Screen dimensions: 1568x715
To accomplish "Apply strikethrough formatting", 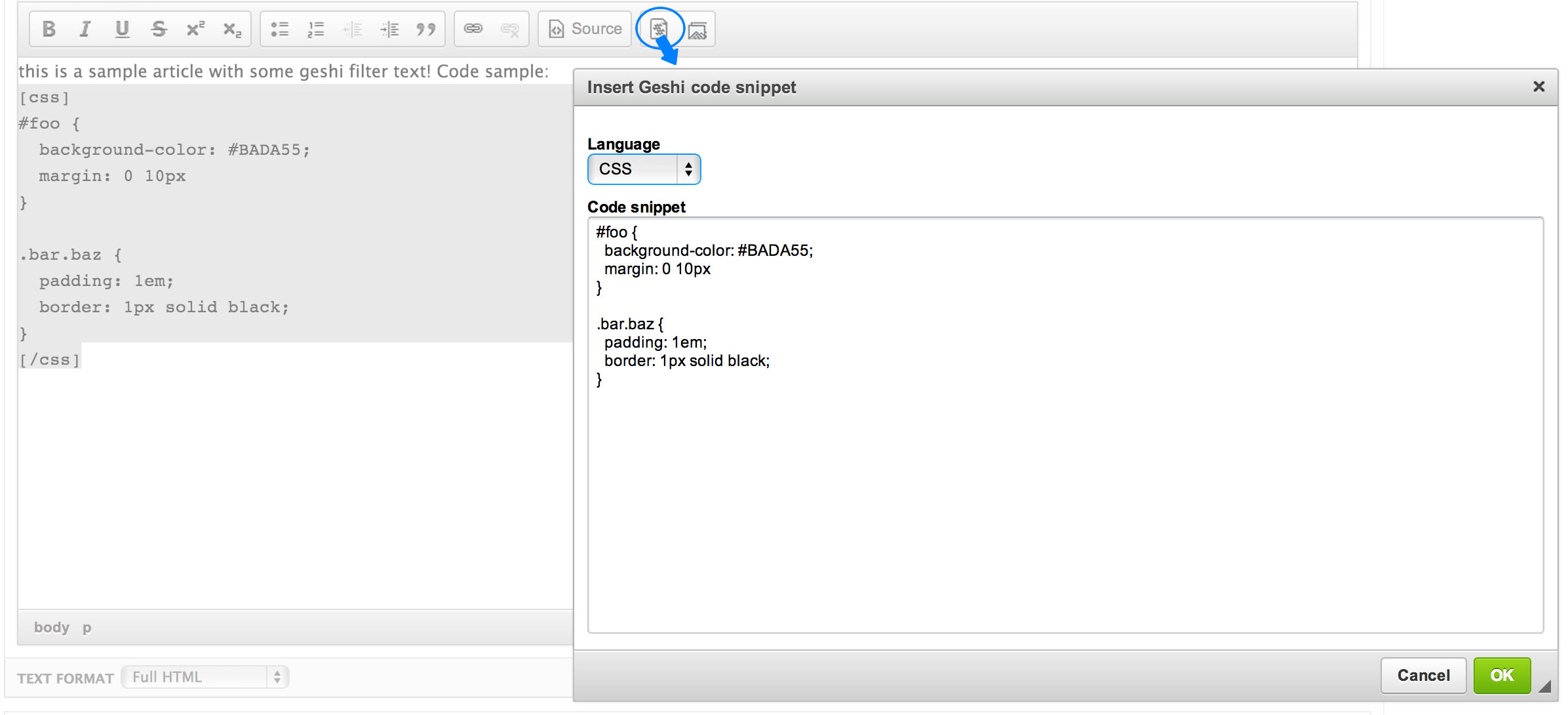I will (x=159, y=29).
